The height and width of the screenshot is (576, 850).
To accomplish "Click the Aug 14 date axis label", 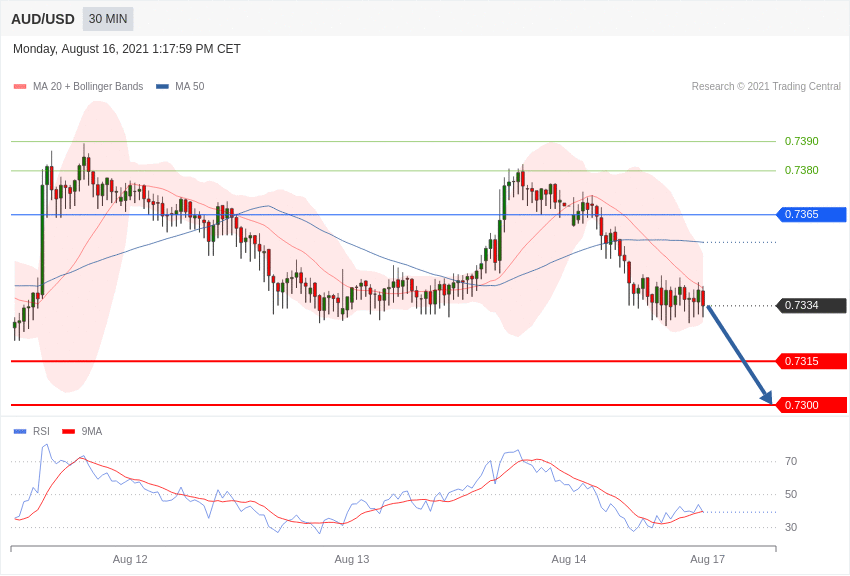I will coord(569,560).
